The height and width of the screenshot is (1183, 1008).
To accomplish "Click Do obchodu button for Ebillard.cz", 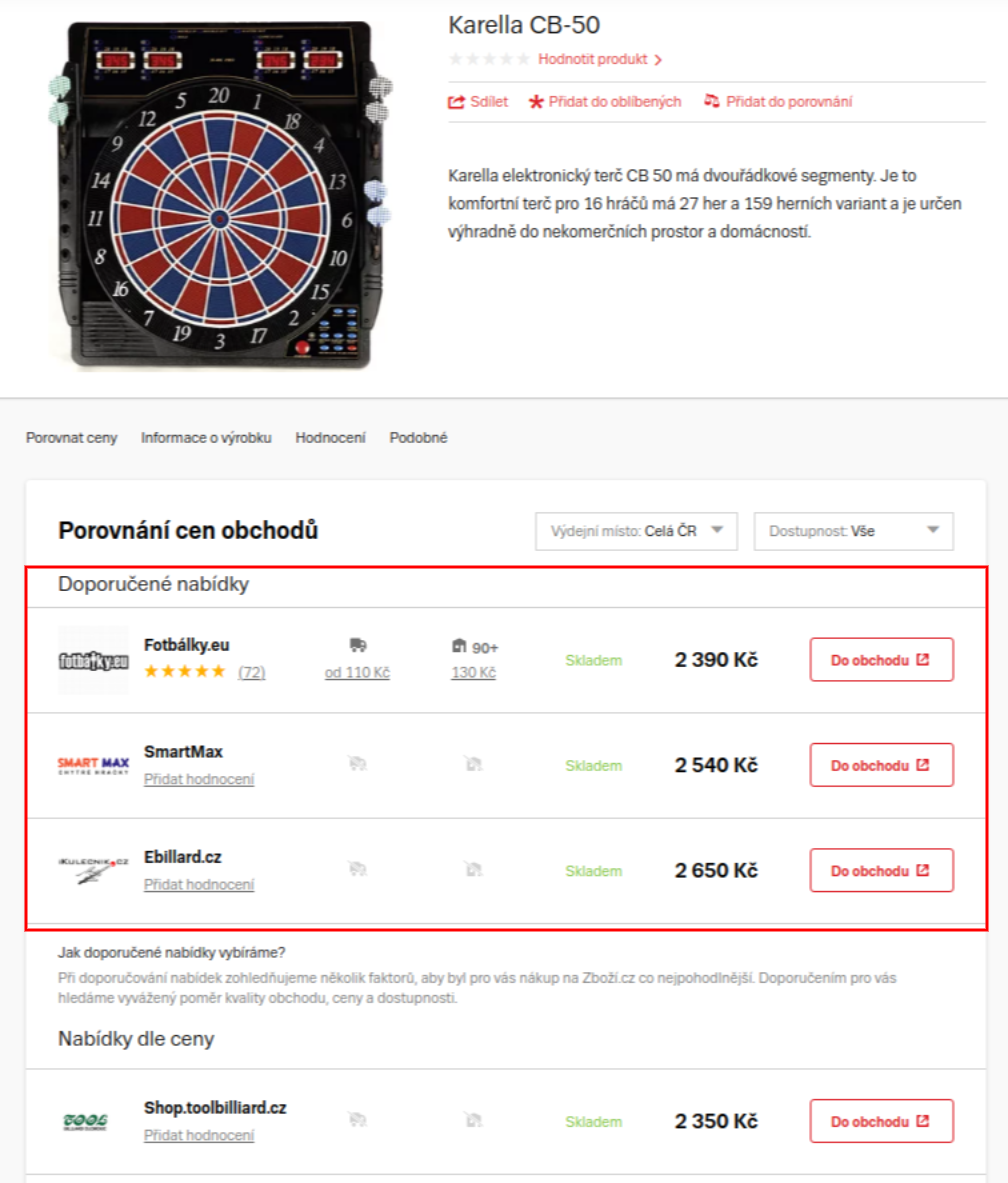I will 881,870.
